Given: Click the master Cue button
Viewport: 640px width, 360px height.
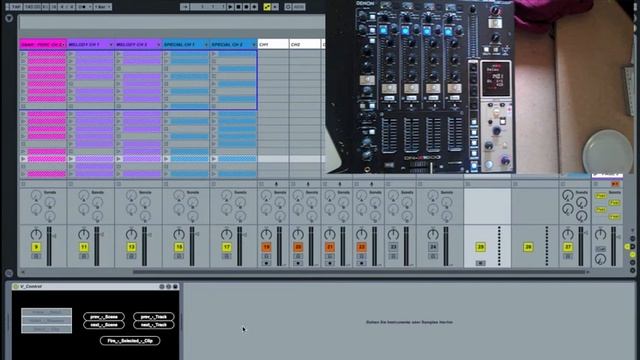Looking at the screenshot, I should coord(600,249).
